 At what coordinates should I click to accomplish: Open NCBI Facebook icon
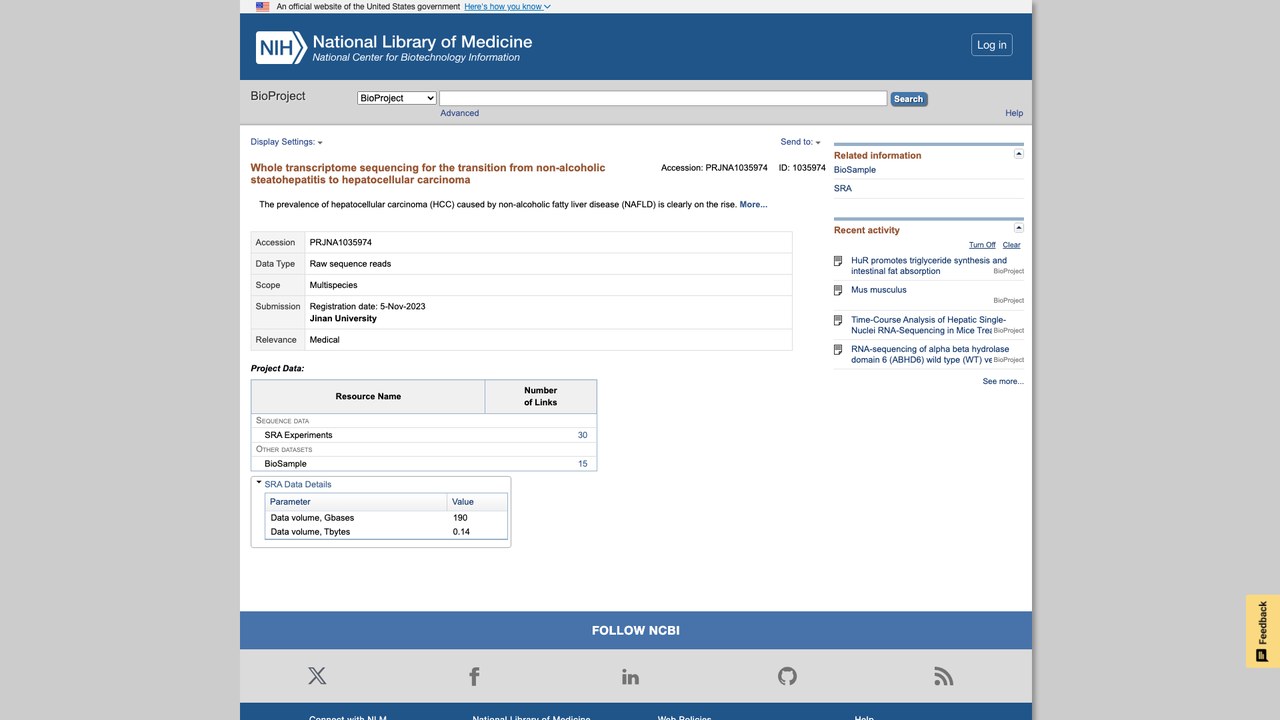tap(474, 676)
